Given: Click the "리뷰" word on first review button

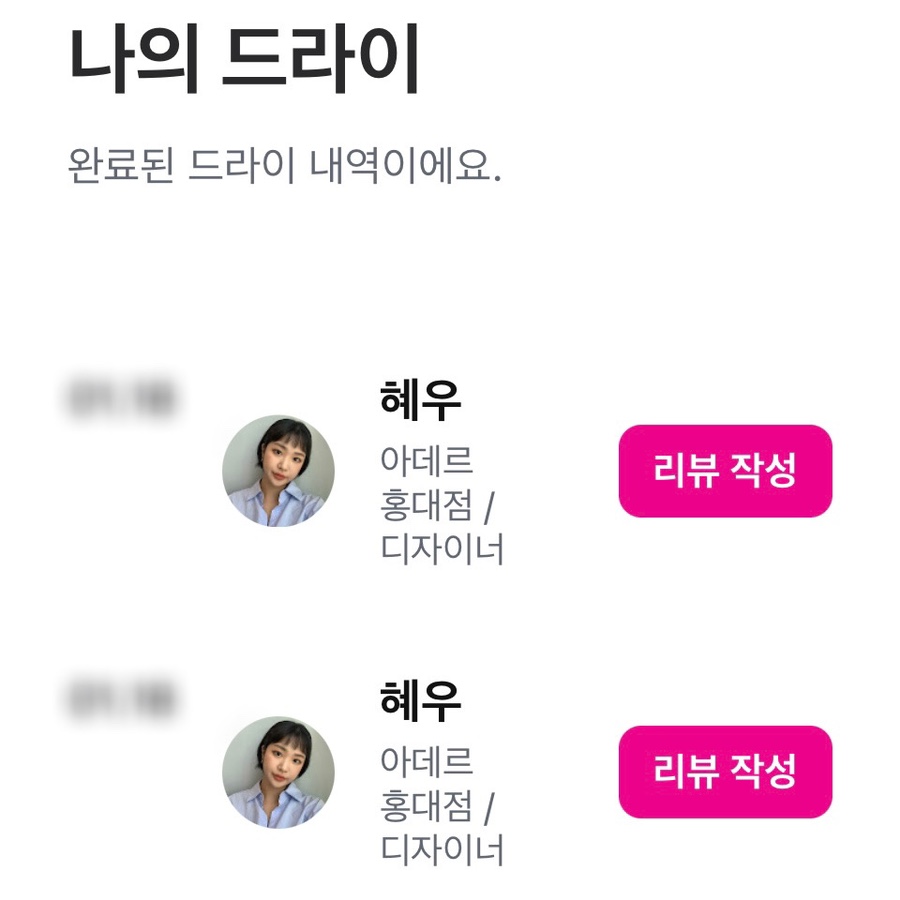Looking at the screenshot, I should coord(686,471).
